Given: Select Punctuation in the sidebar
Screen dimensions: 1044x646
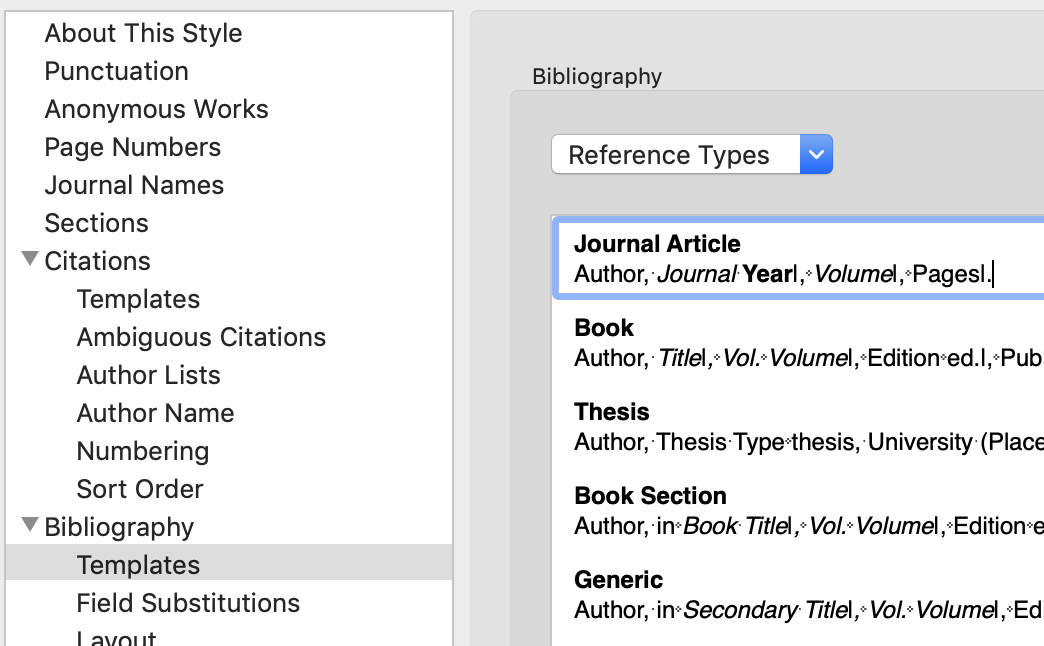Looking at the screenshot, I should [x=116, y=71].
